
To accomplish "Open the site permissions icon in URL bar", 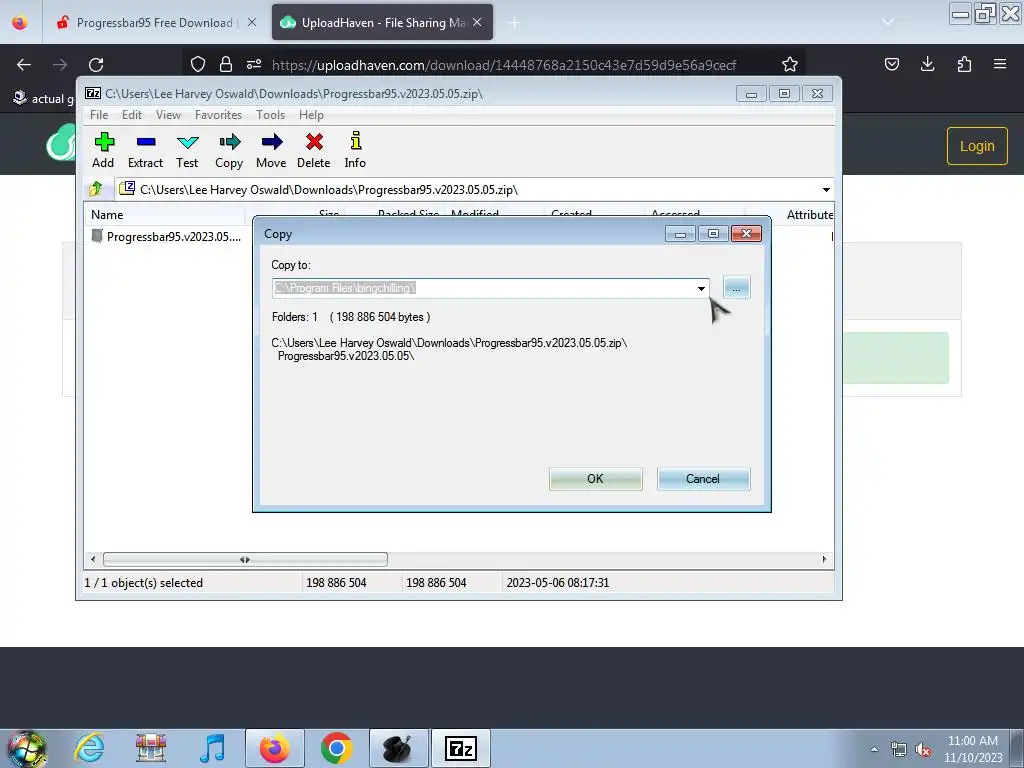I will pyautogui.click(x=254, y=64).
